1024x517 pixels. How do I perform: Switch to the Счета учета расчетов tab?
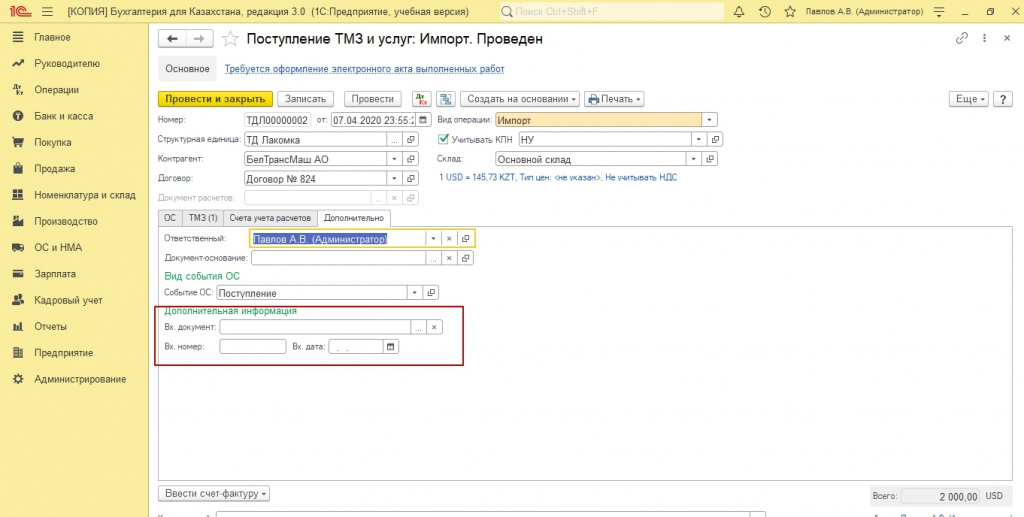(x=270, y=218)
